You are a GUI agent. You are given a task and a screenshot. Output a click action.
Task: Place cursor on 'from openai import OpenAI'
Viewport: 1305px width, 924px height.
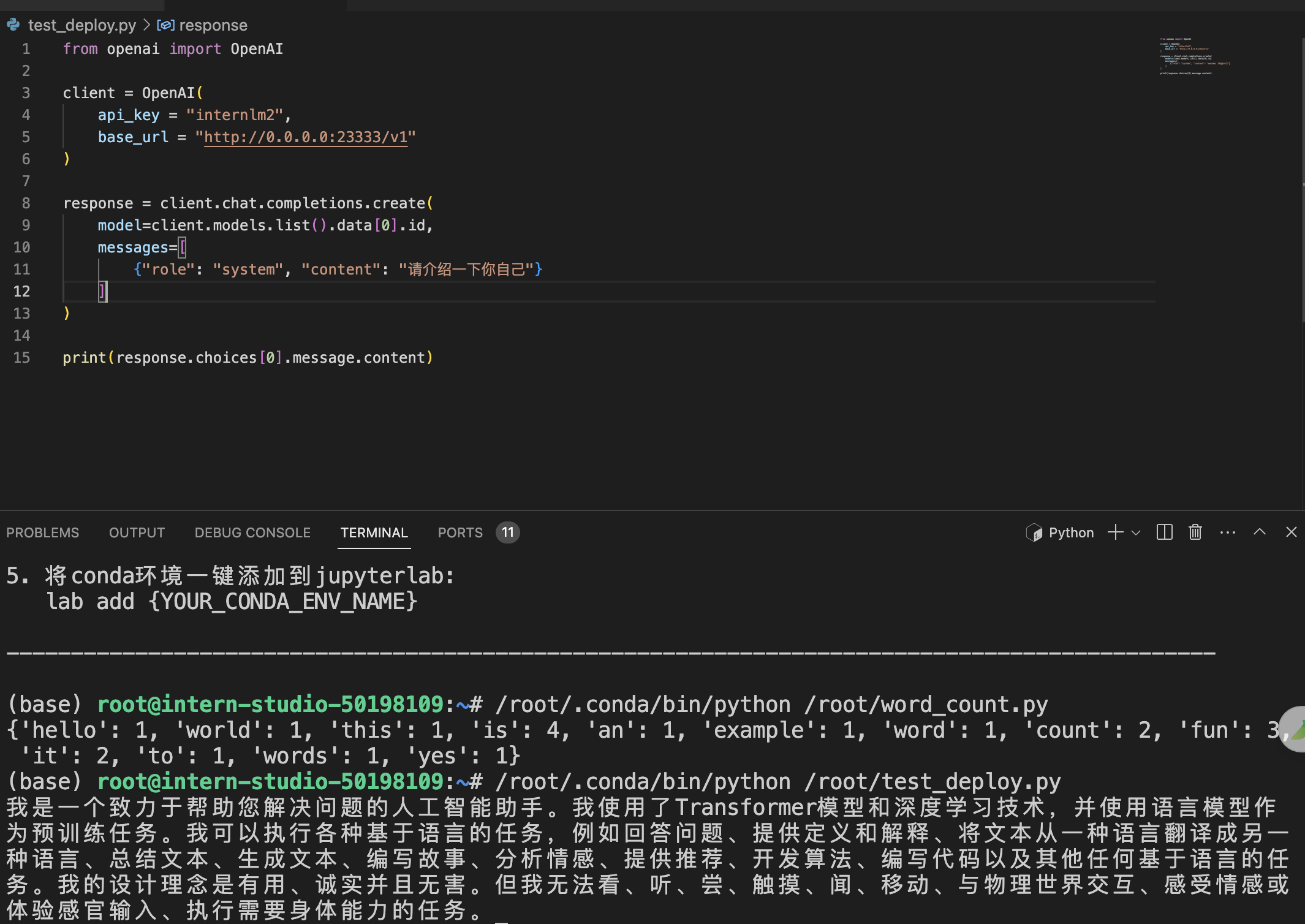point(173,48)
